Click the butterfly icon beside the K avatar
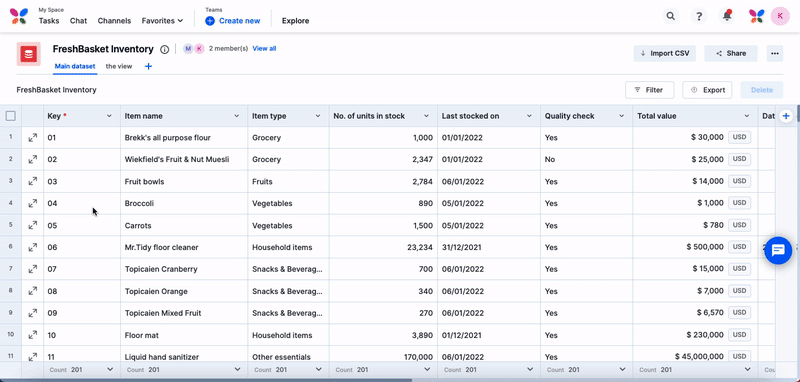 tap(757, 16)
